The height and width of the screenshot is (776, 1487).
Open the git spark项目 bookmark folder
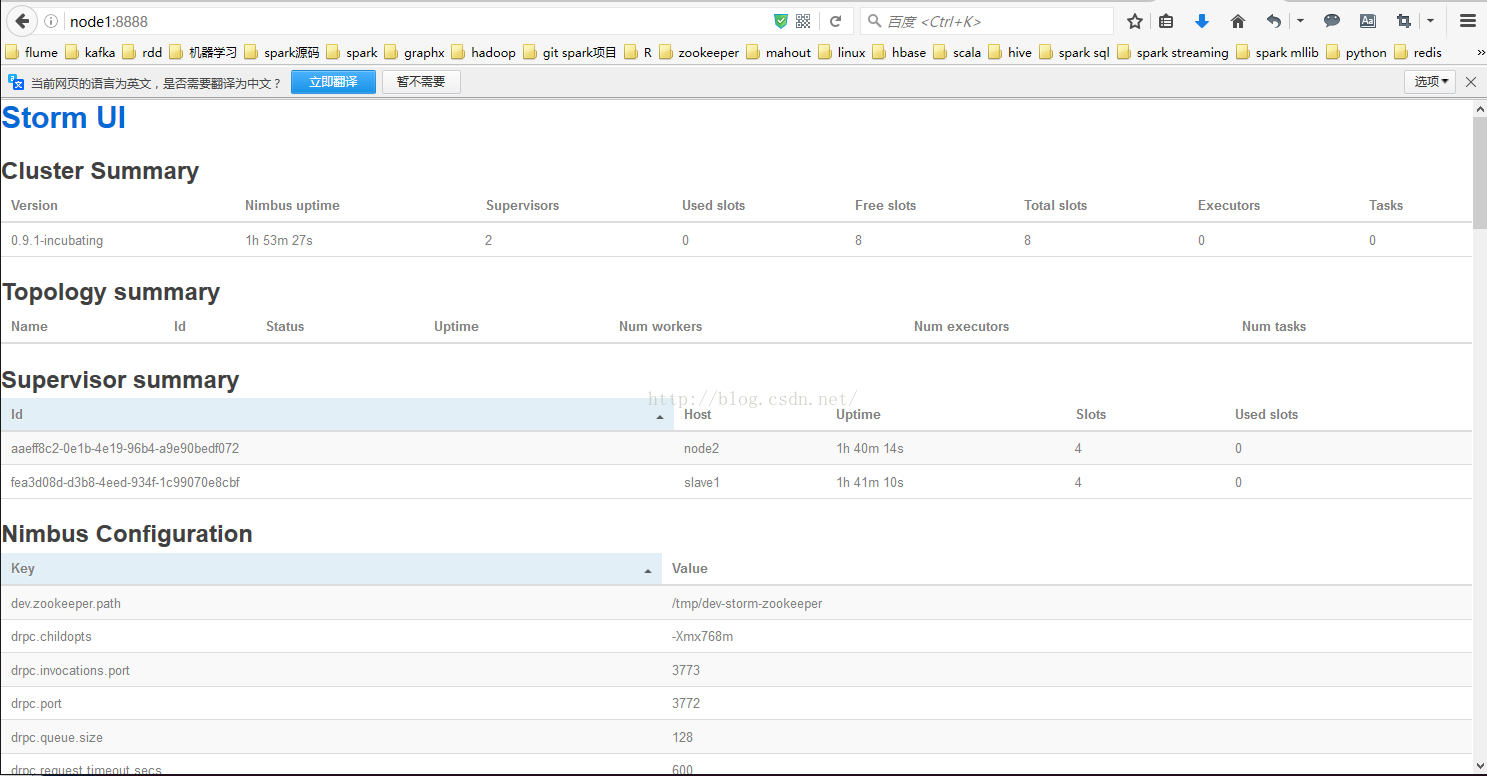570,53
